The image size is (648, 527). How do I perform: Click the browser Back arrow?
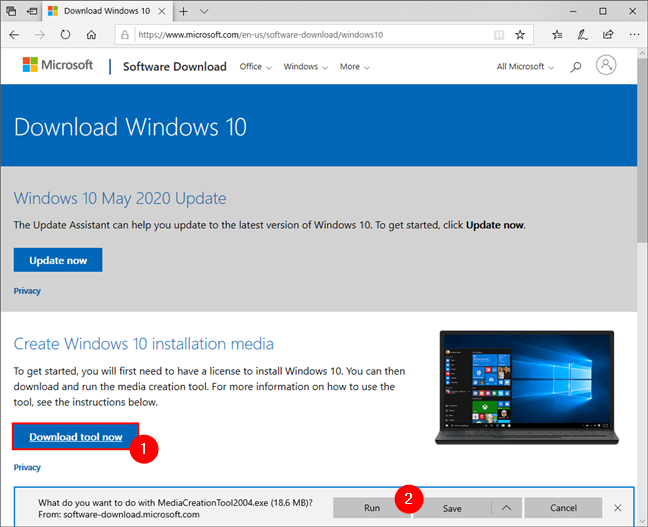tap(14, 35)
